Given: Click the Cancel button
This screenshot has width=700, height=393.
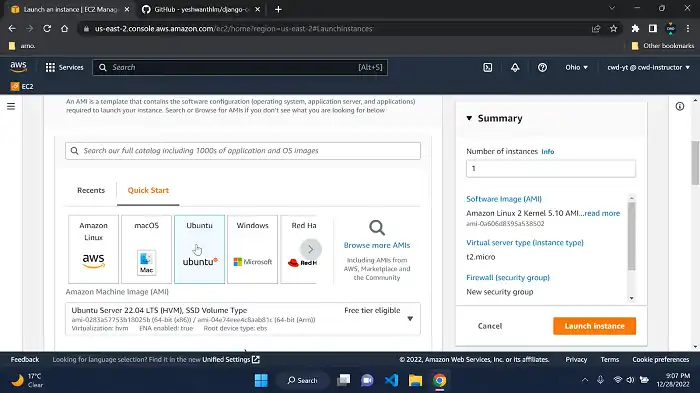Looking at the screenshot, I should (490, 326).
